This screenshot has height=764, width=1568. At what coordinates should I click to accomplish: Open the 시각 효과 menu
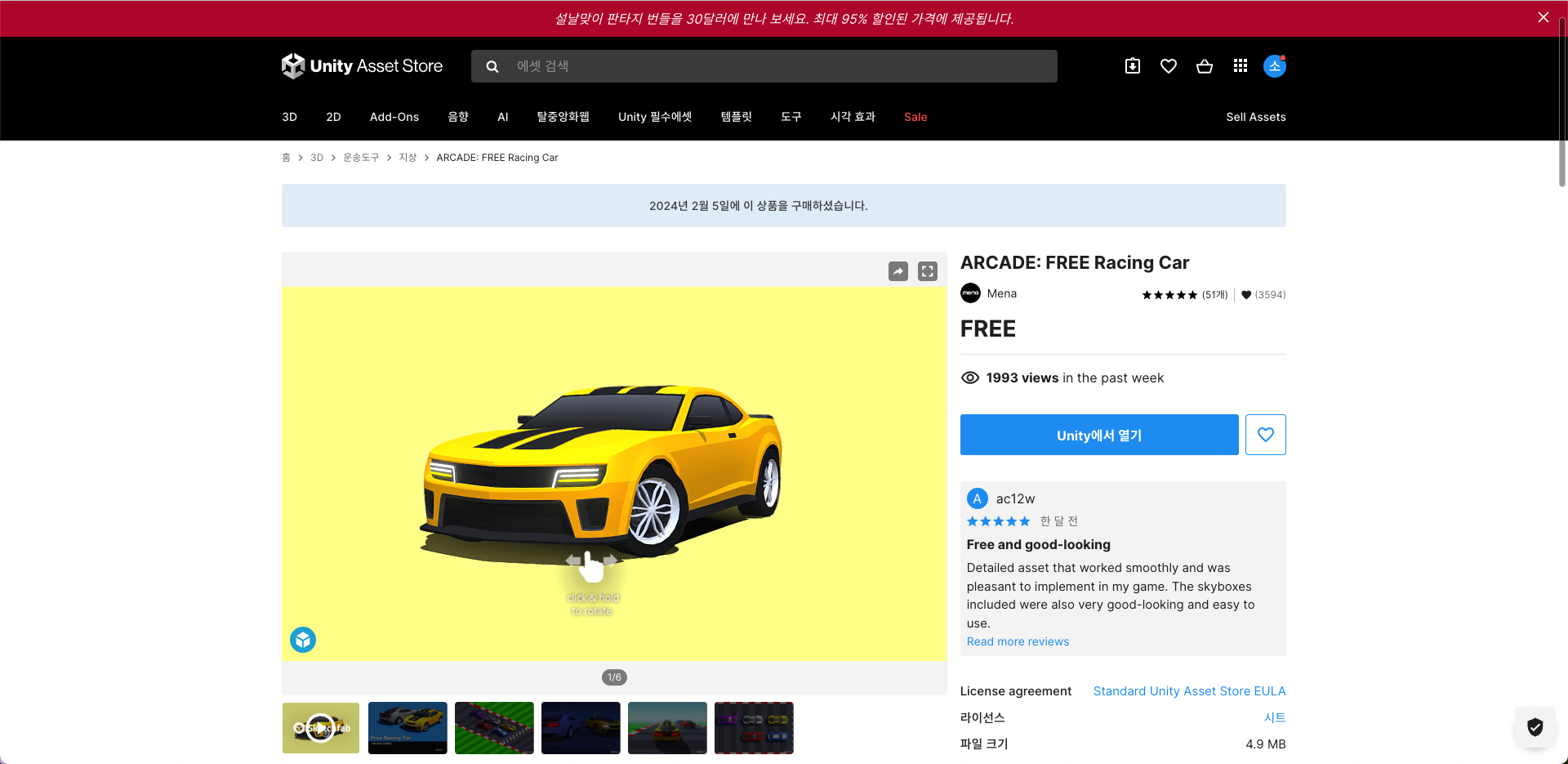click(853, 117)
